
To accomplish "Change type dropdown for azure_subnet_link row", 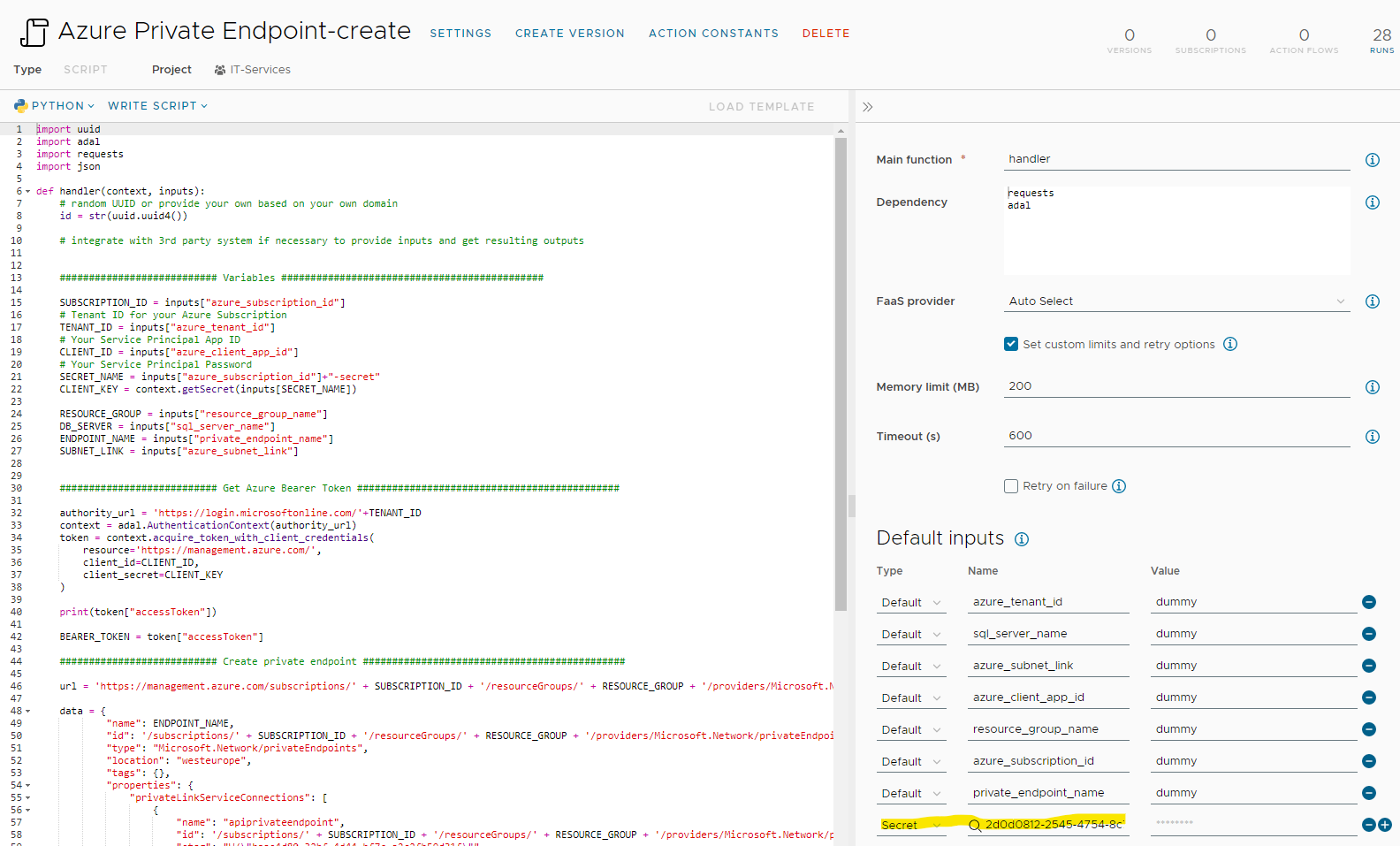I will (x=911, y=667).
